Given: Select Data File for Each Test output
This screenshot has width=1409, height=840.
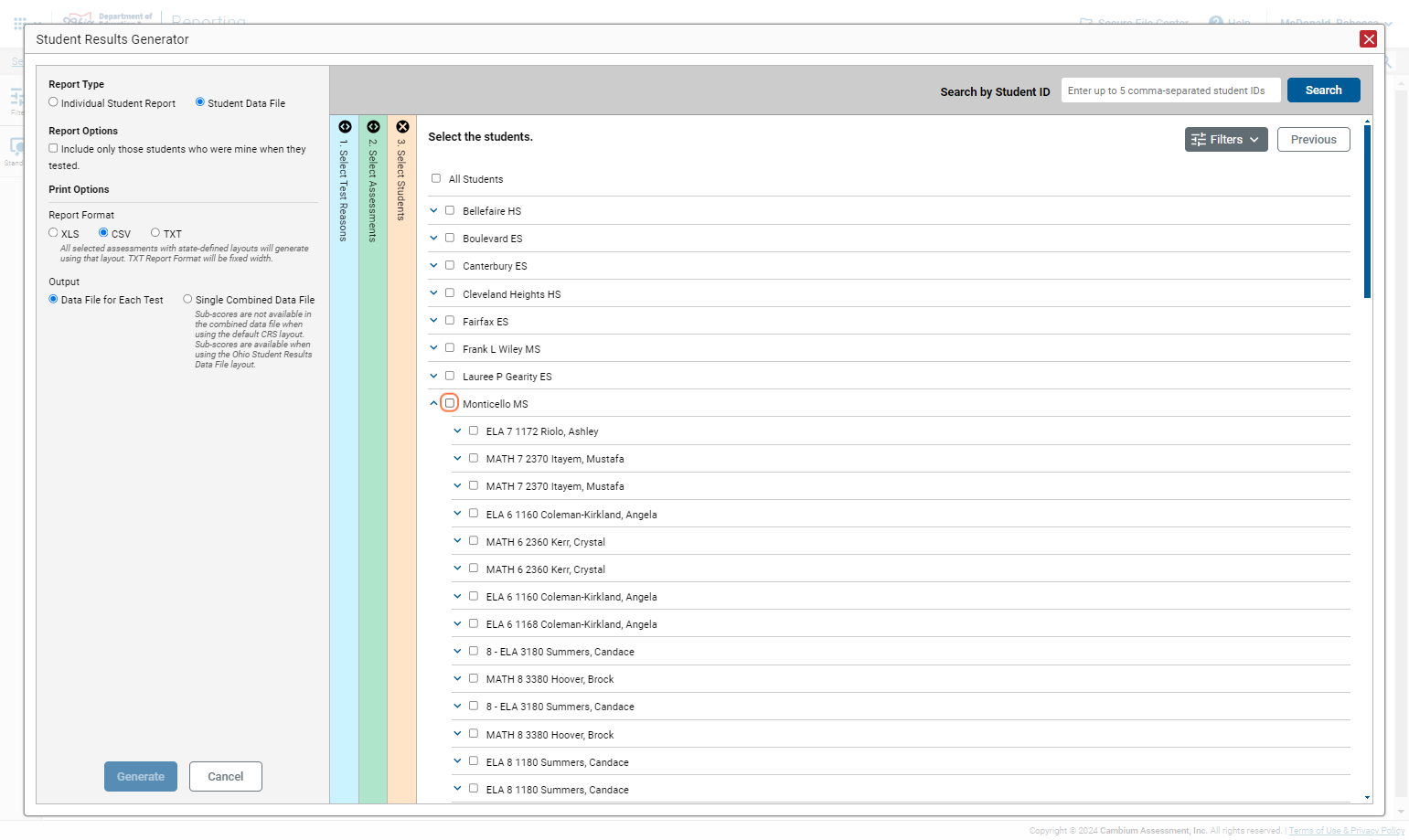Looking at the screenshot, I should click(x=53, y=299).
